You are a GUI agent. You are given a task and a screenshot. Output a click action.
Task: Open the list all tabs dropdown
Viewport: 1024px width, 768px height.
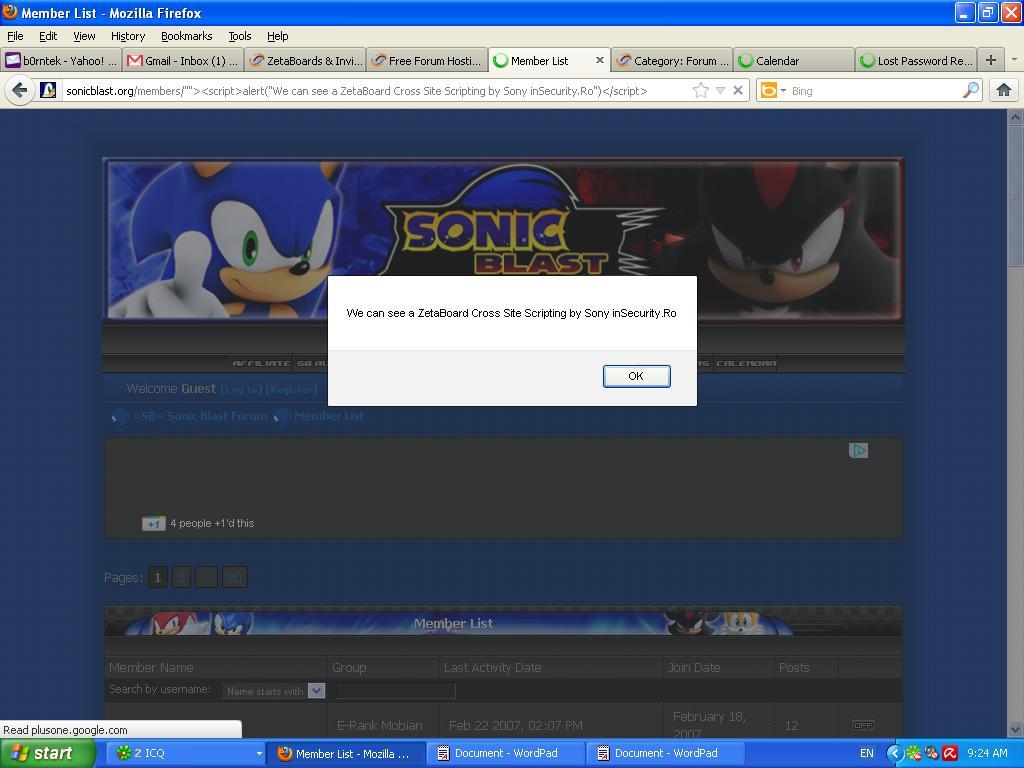pos(1014,60)
